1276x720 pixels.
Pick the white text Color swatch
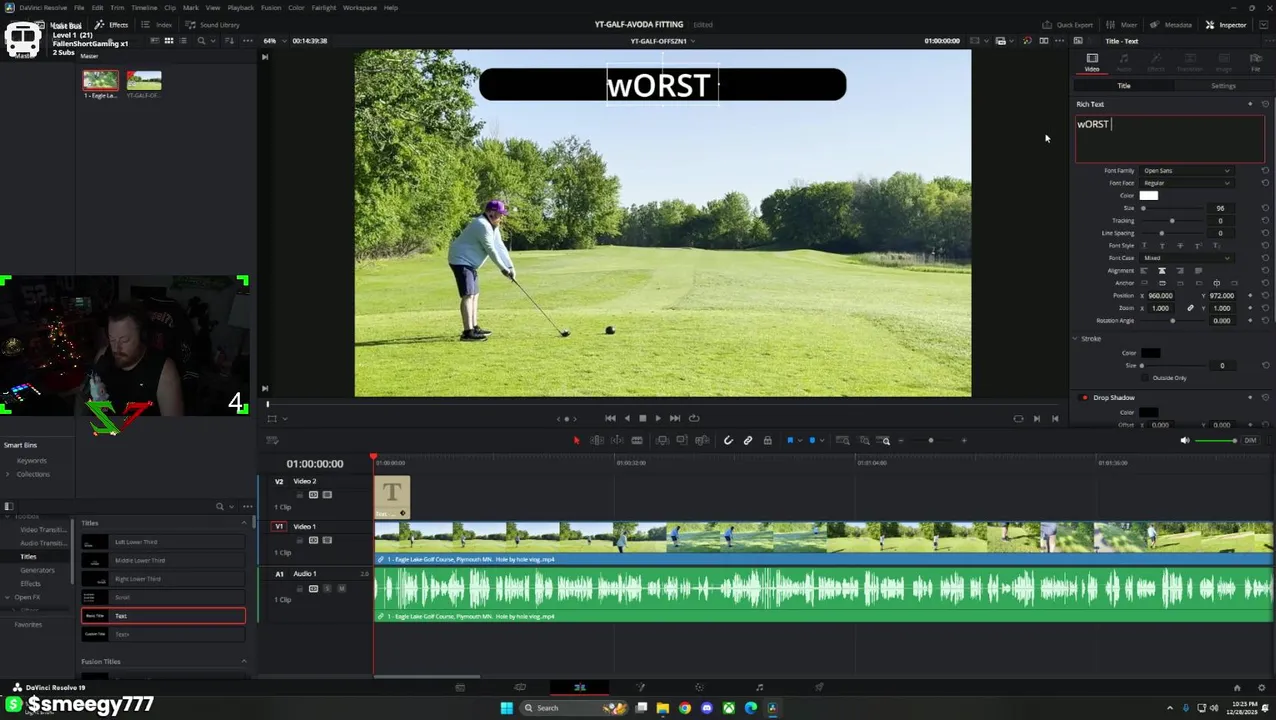coord(1148,196)
